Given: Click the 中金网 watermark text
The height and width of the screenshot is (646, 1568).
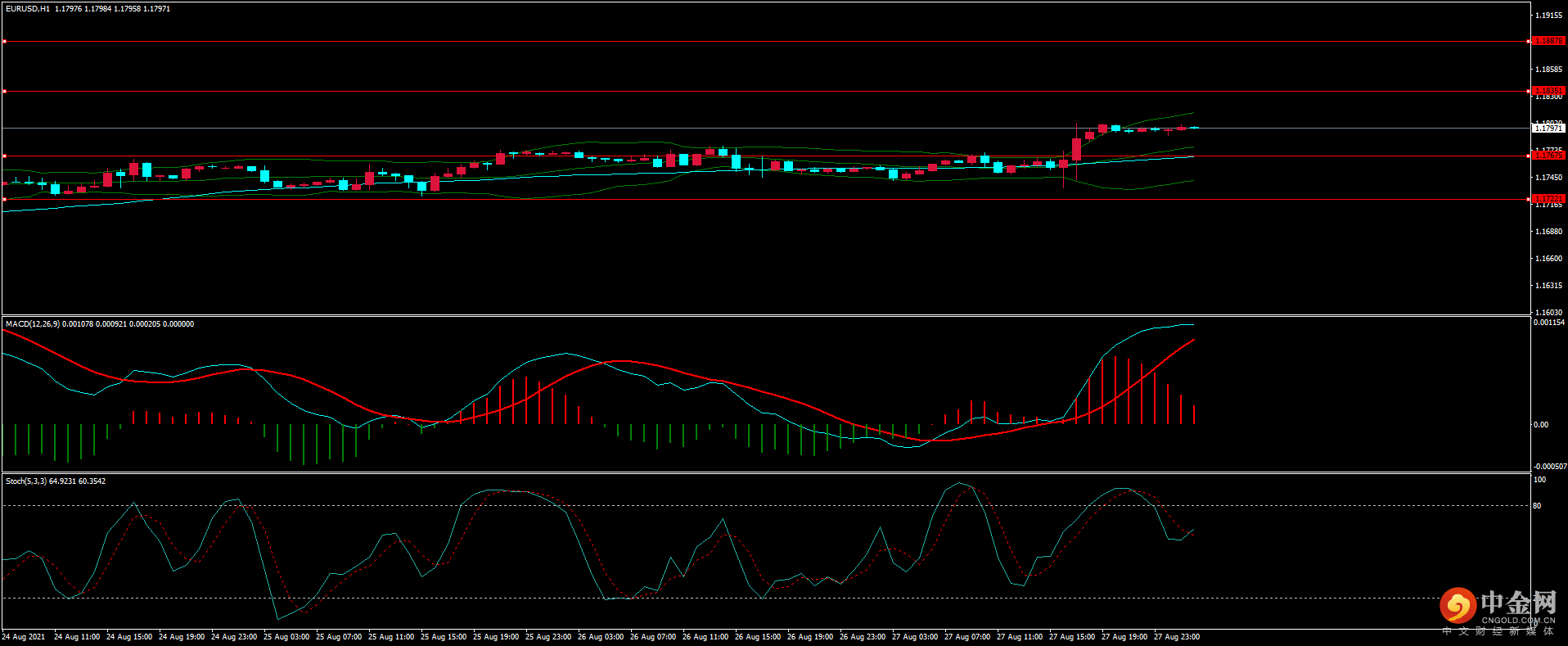Looking at the screenshot, I should (x=1519, y=603).
